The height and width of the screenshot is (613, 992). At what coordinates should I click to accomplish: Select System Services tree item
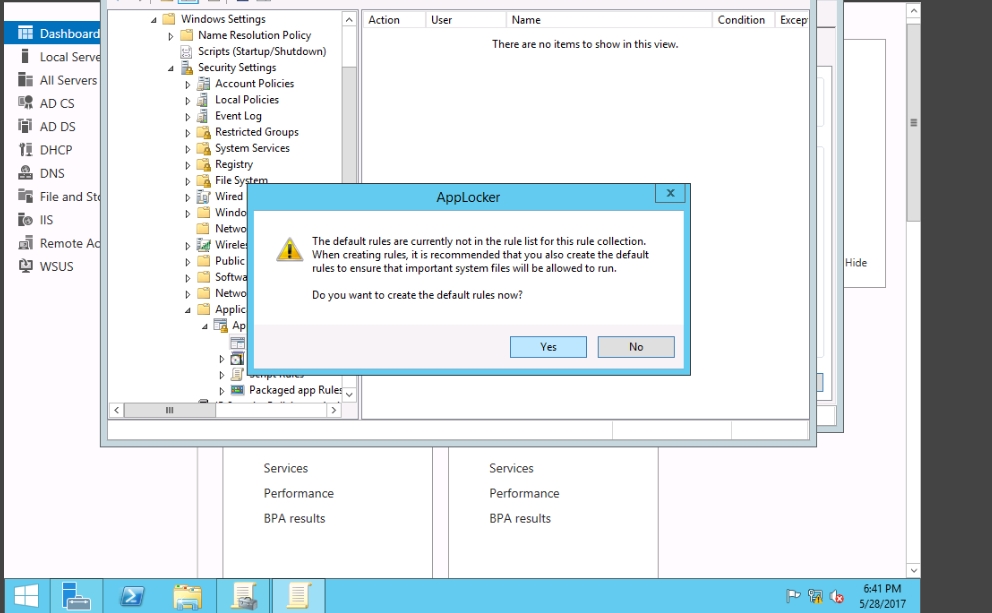(x=252, y=148)
